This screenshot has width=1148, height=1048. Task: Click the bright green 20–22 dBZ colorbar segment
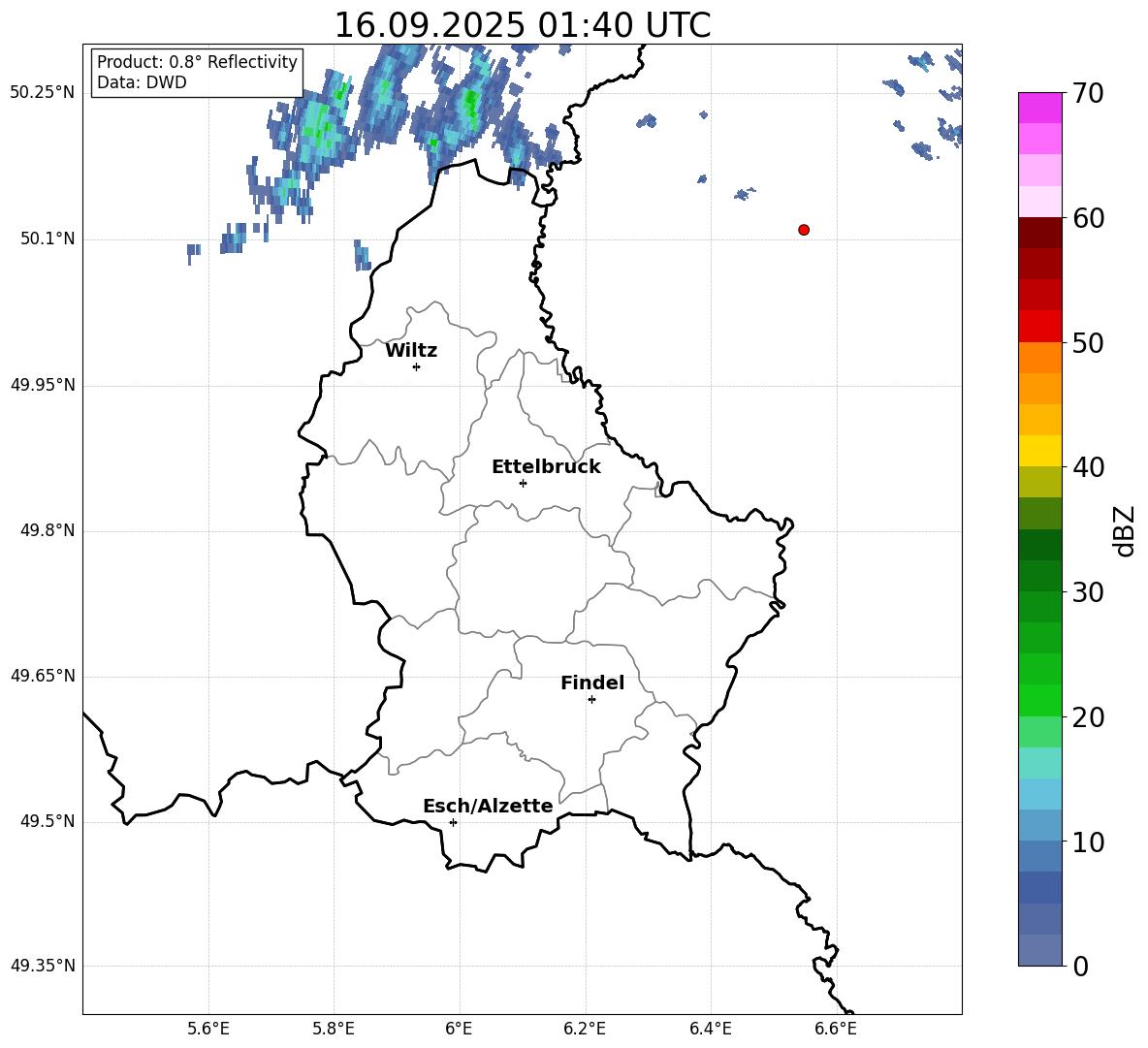[x=1039, y=700]
